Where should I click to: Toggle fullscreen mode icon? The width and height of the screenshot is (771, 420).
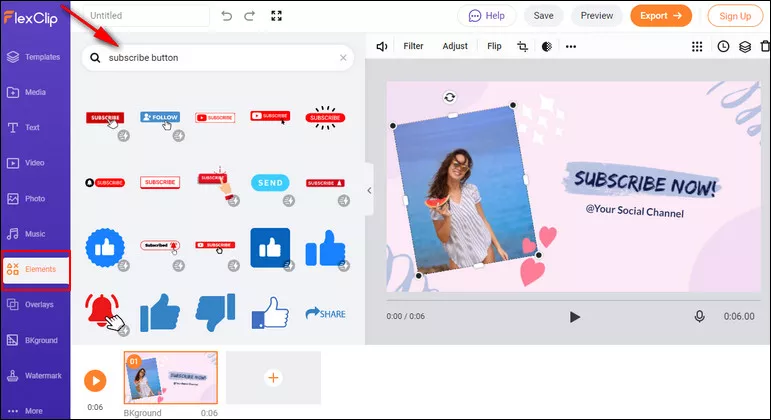(276, 16)
